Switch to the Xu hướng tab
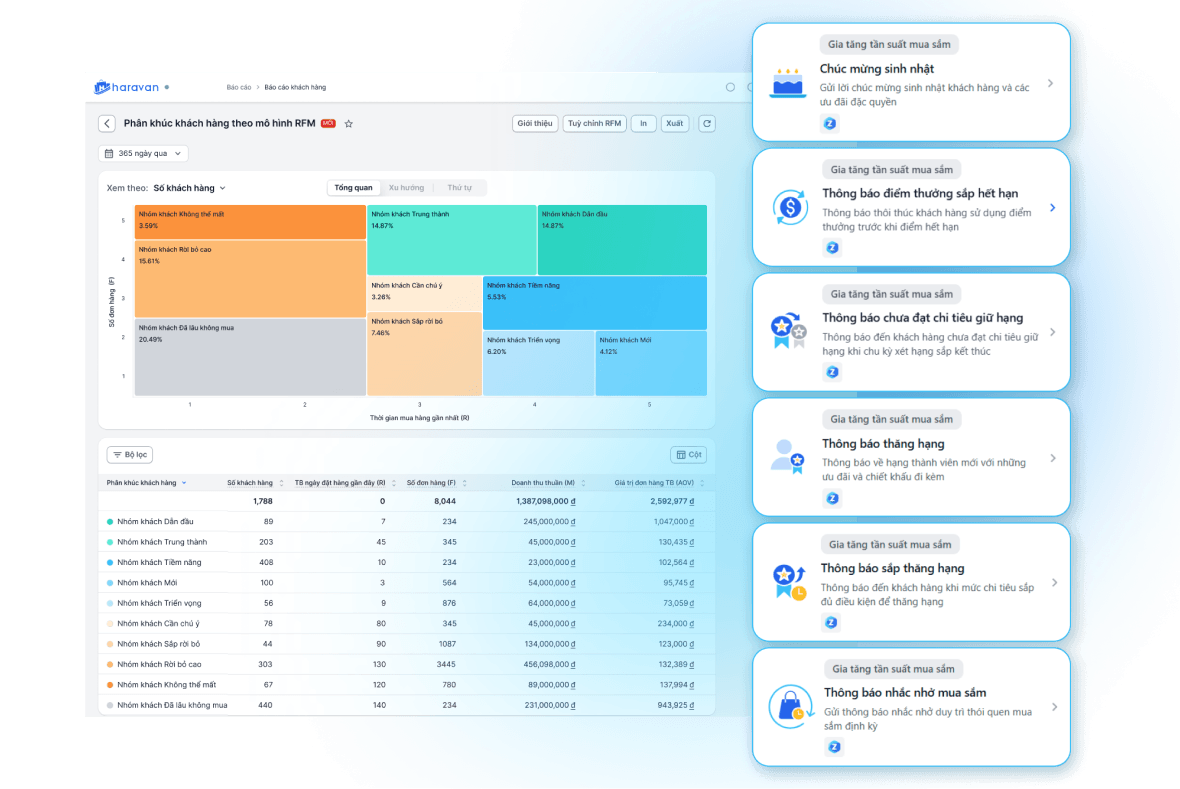The height and width of the screenshot is (789, 1180). (406, 187)
